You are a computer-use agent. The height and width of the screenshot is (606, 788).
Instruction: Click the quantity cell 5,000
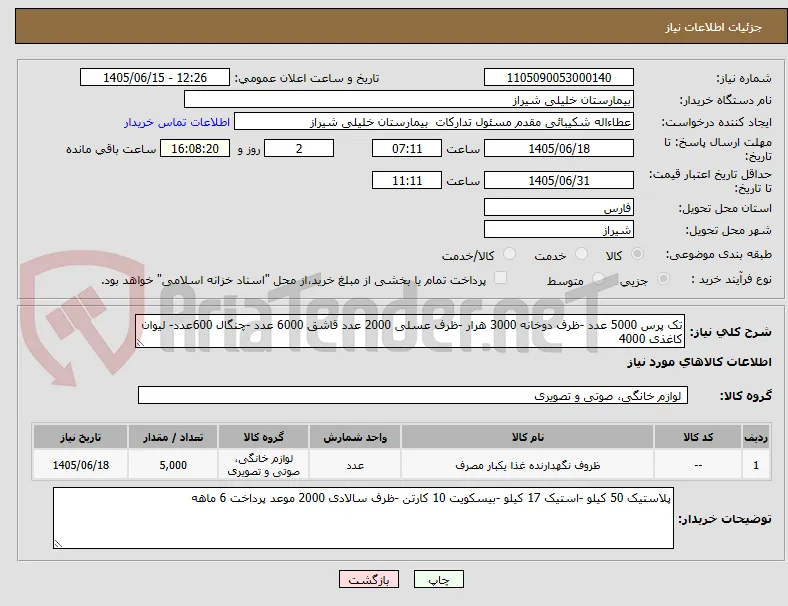point(173,465)
